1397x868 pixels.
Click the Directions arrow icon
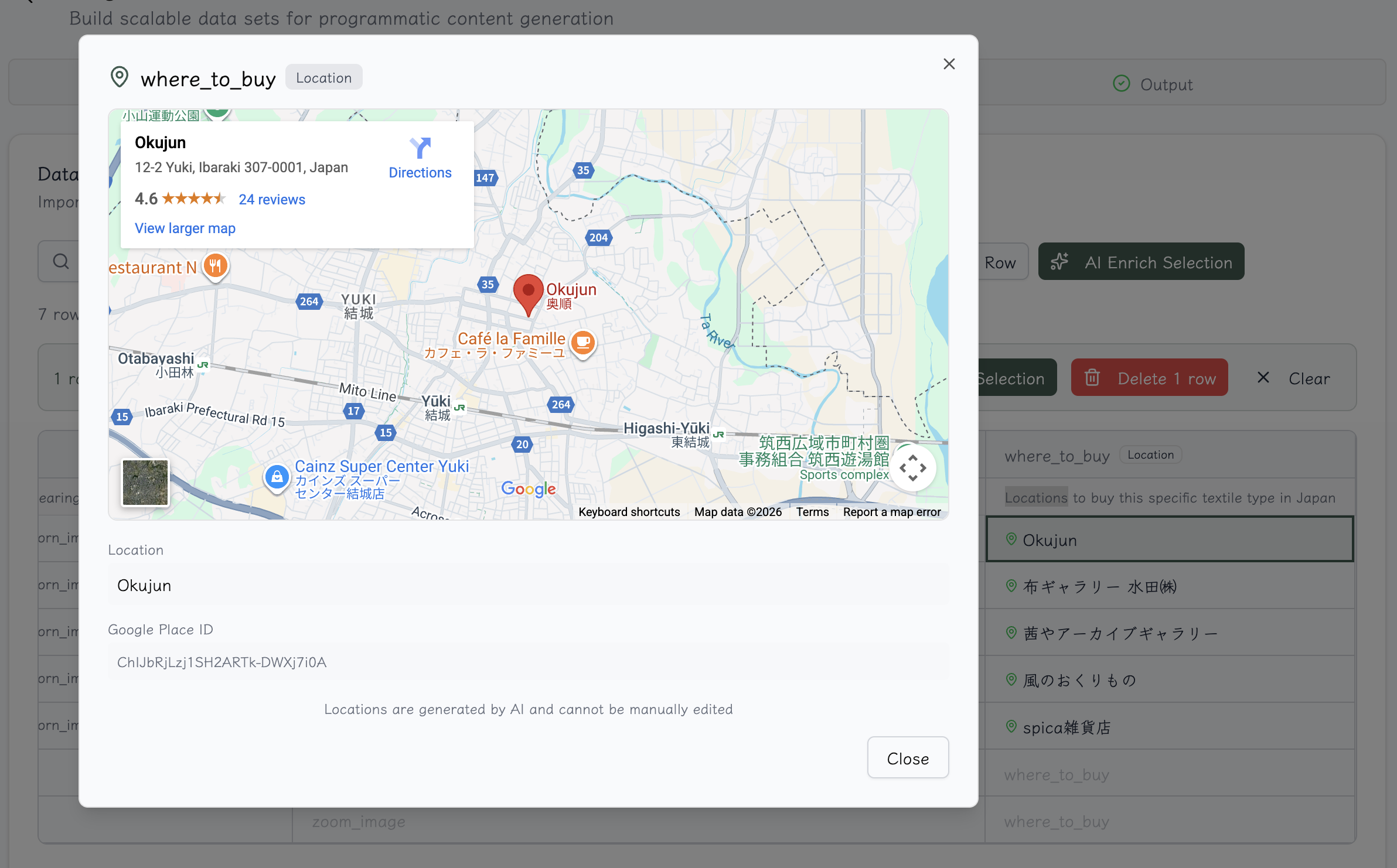pyautogui.click(x=420, y=148)
